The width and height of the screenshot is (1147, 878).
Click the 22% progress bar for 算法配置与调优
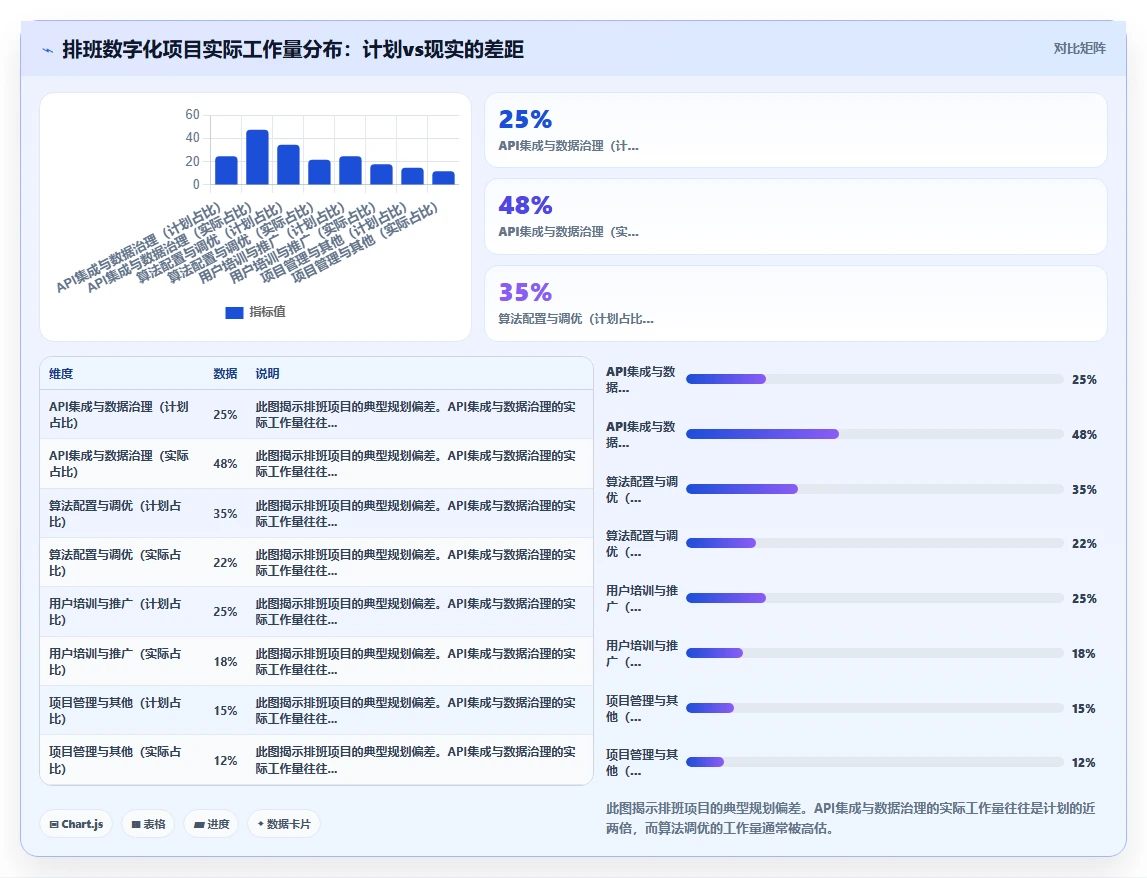[874, 543]
